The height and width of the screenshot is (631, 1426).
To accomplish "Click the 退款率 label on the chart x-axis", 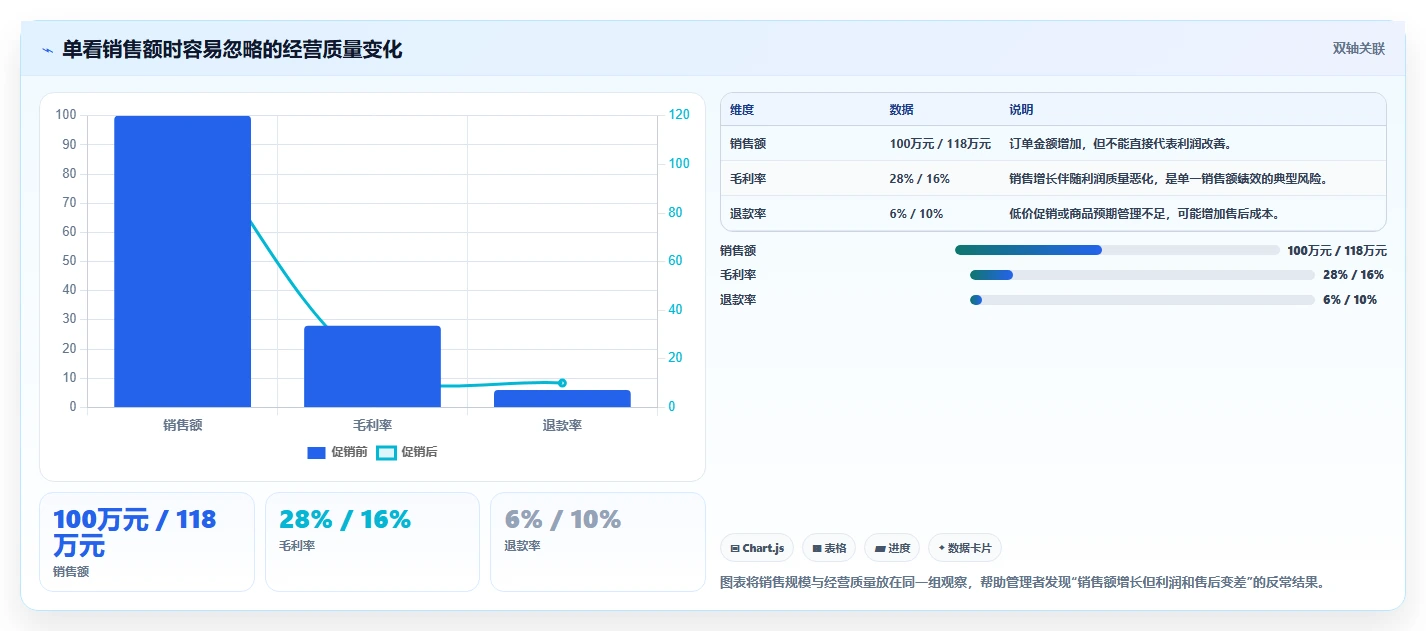I will (562, 425).
